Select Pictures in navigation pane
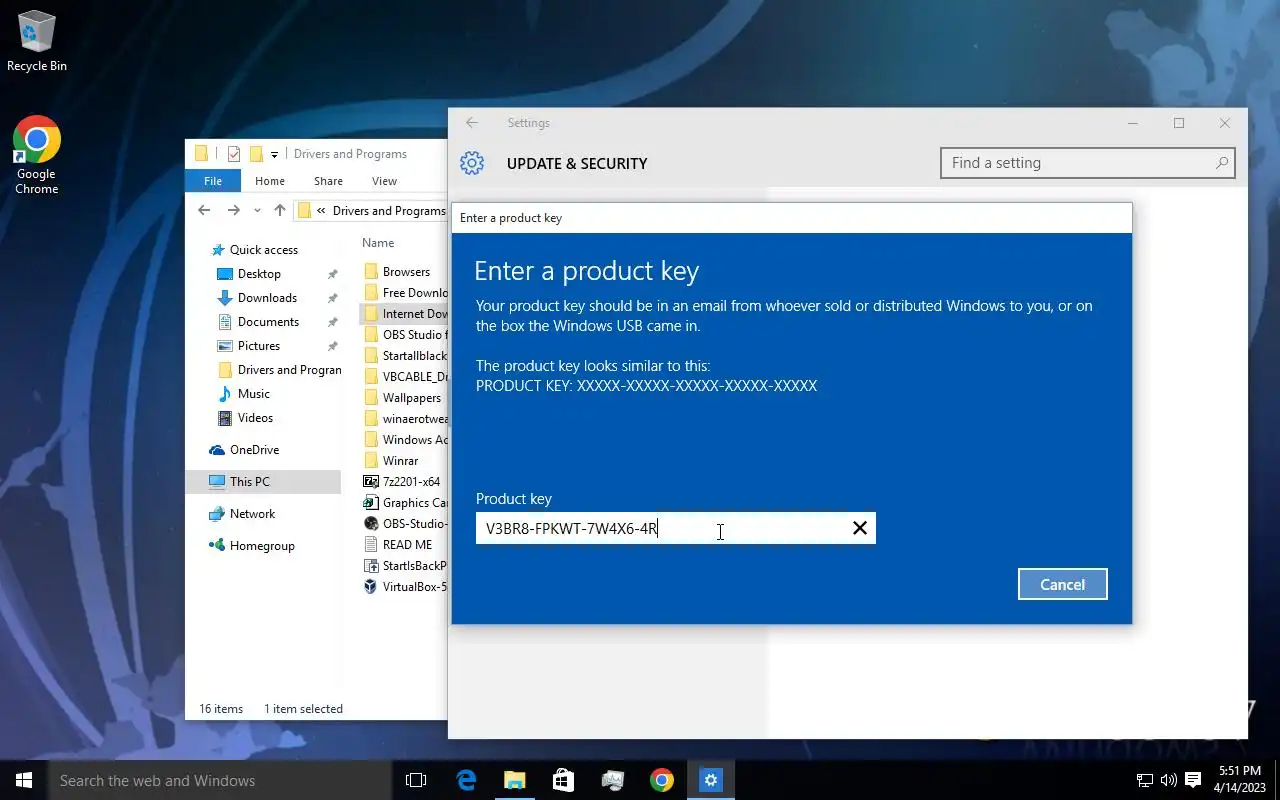Viewport: 1280px width, 800px height. pyautogui.click(x=259, y=346)
